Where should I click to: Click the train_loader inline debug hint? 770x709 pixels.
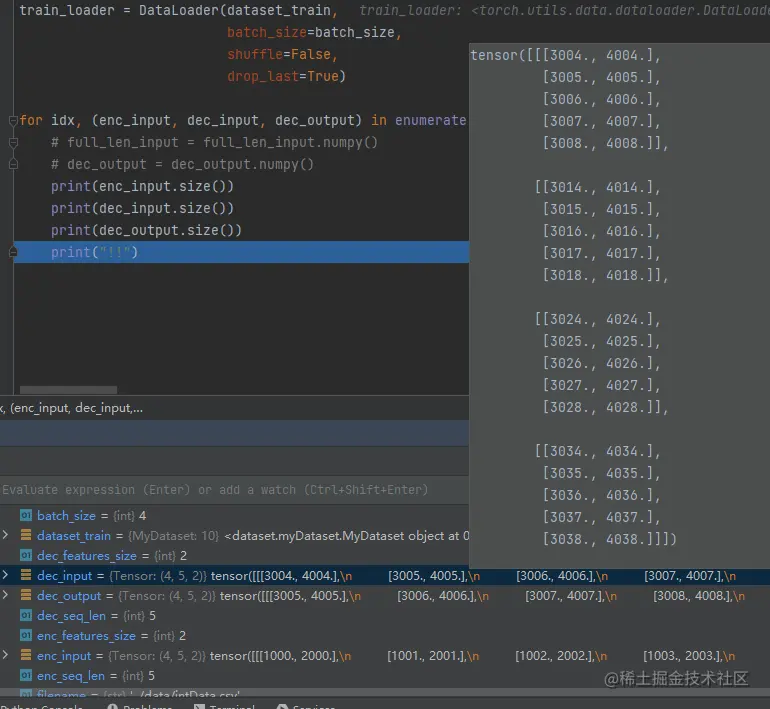pyautogui.click(x=564, y=10)
